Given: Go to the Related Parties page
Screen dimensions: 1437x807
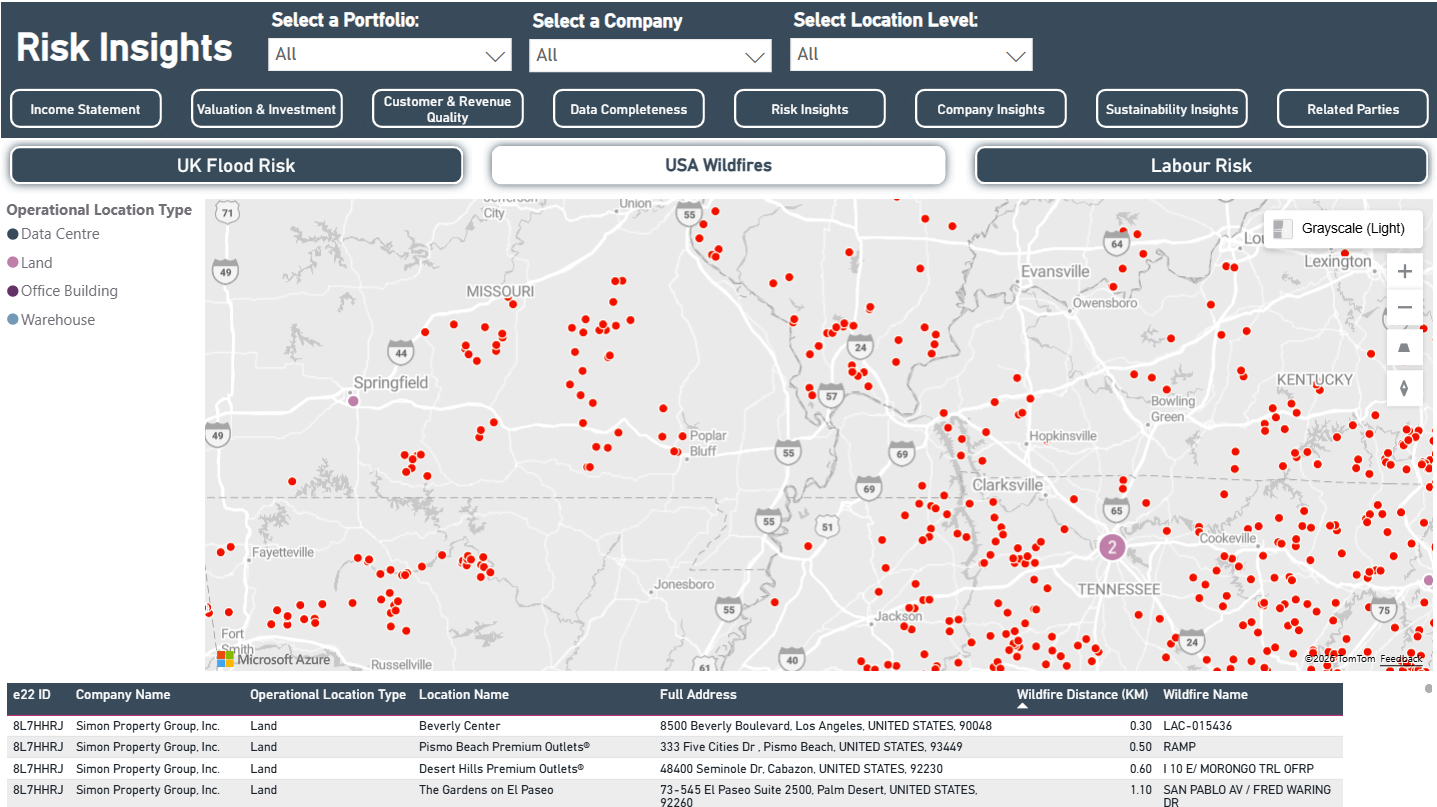Looking at the screenshot, I should click(1353, 109).
